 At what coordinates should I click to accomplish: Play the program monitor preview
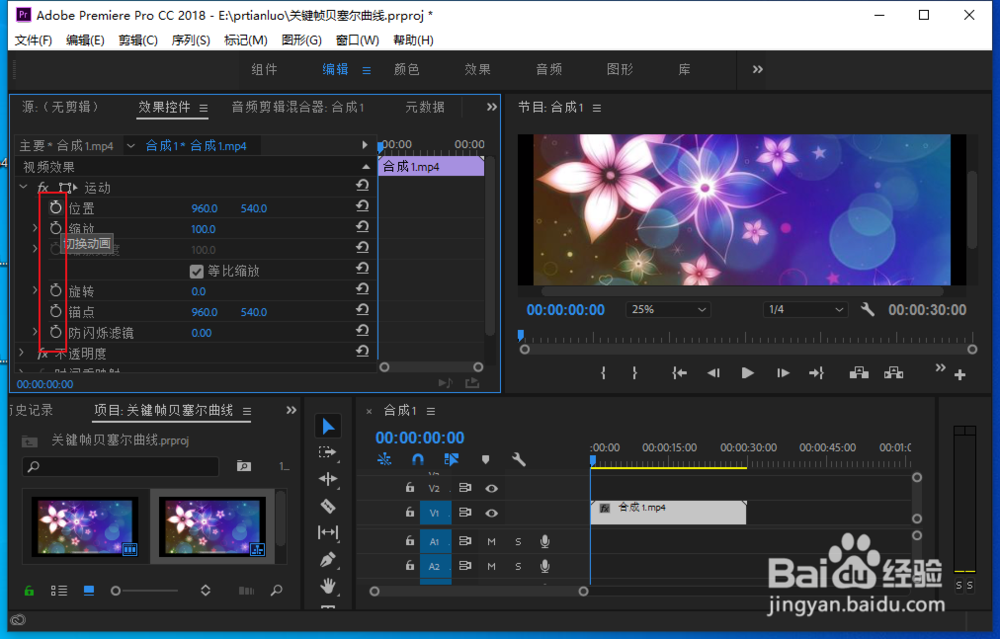[747, 373]
